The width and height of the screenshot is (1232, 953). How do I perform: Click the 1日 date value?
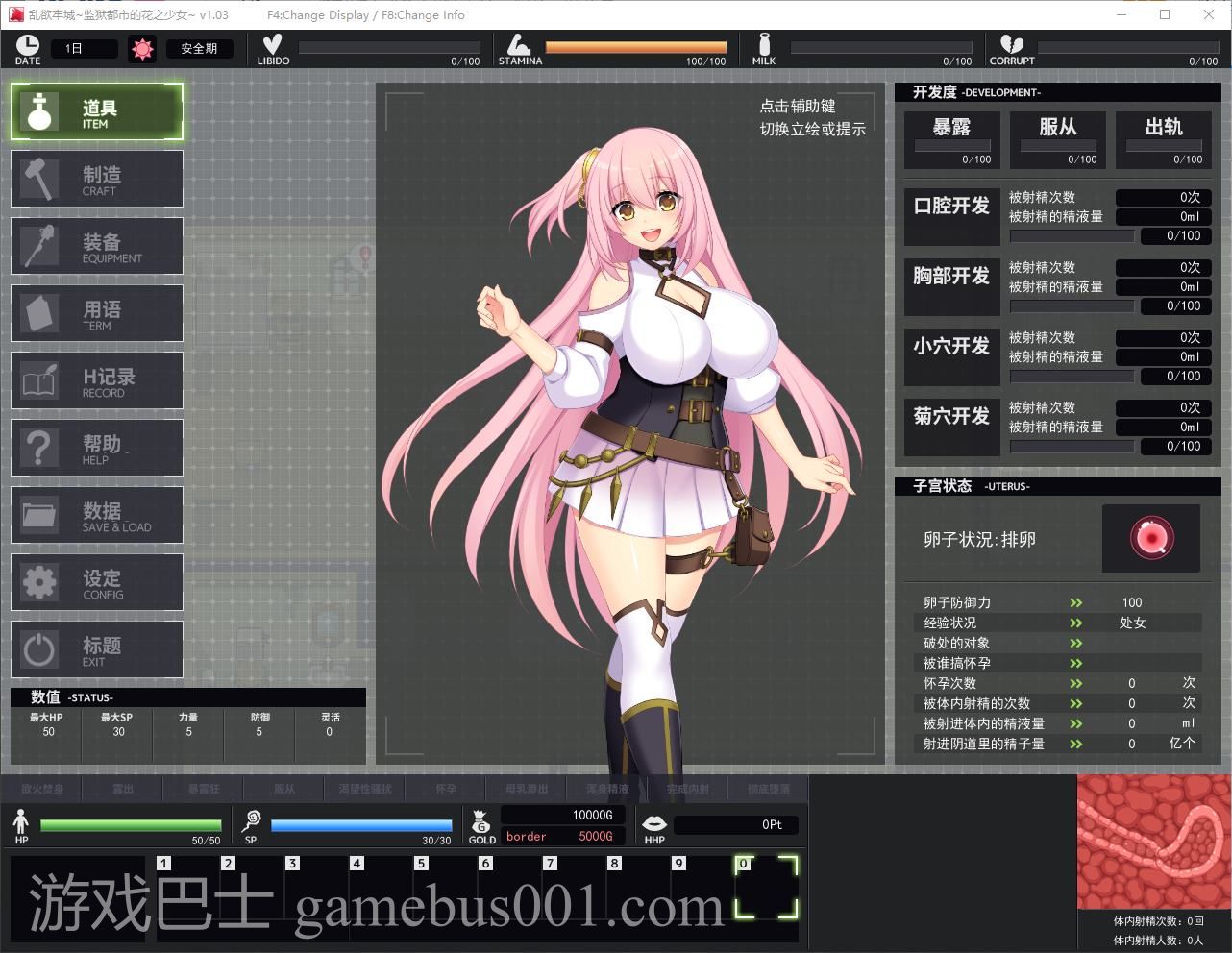tap(84, 48)
